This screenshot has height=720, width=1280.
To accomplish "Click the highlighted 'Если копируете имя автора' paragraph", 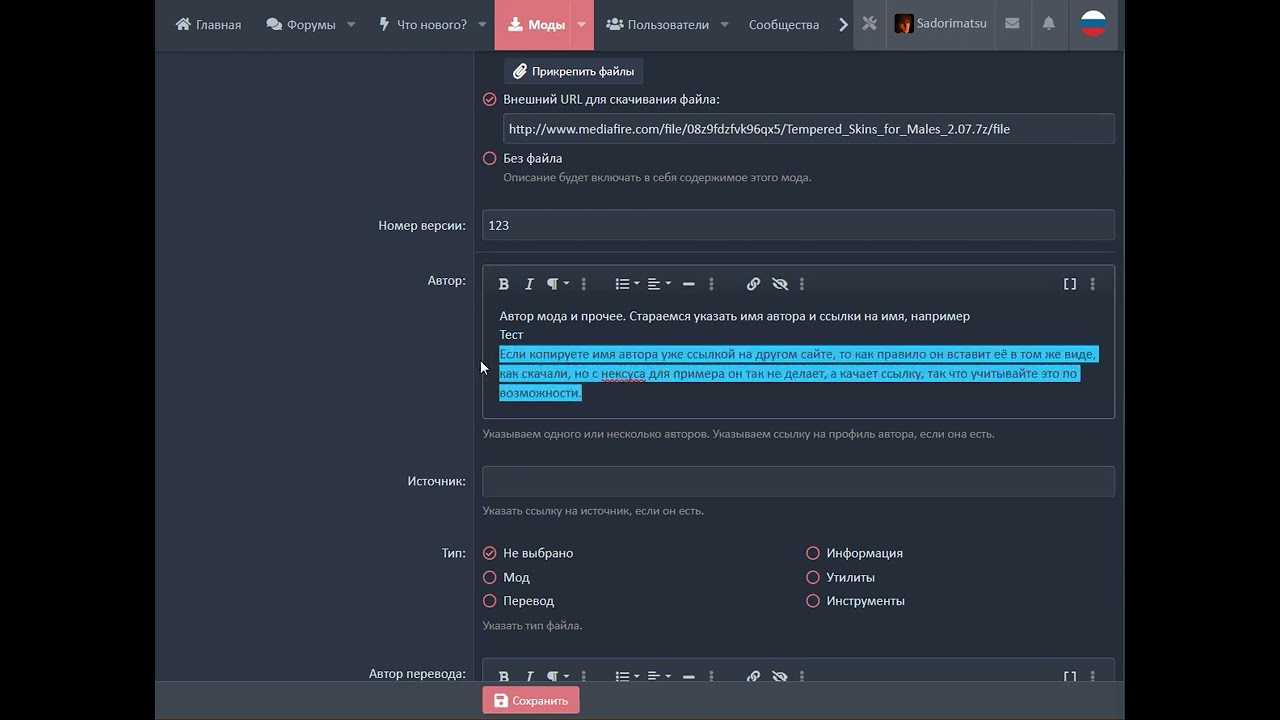I will pos(798,374).
